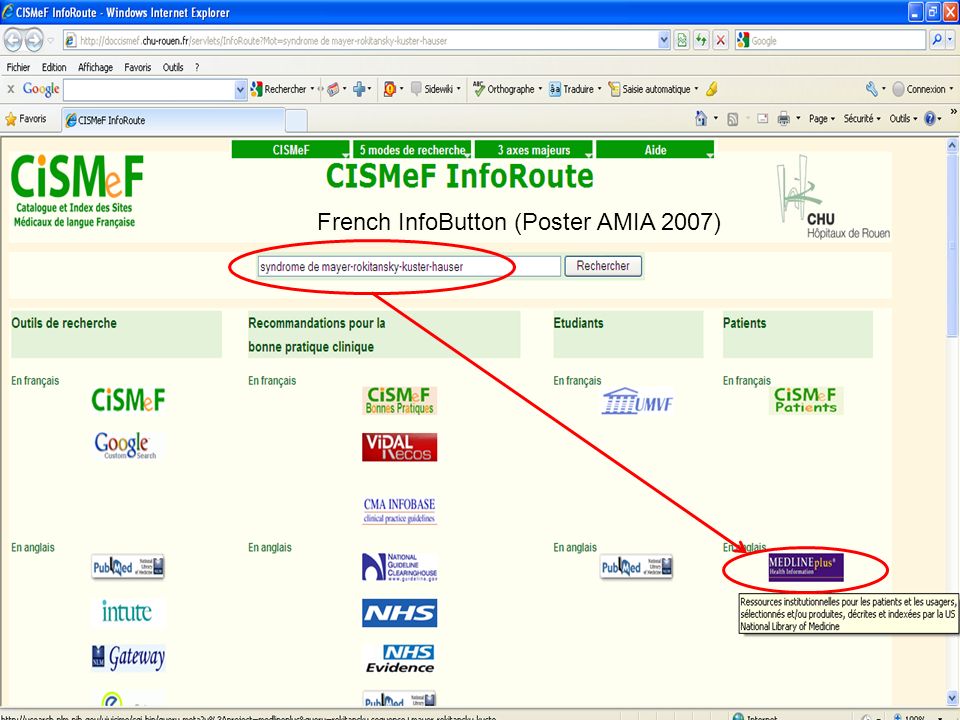
Task: Open the blue NHS logo
Action: click(x=399, y=613)
